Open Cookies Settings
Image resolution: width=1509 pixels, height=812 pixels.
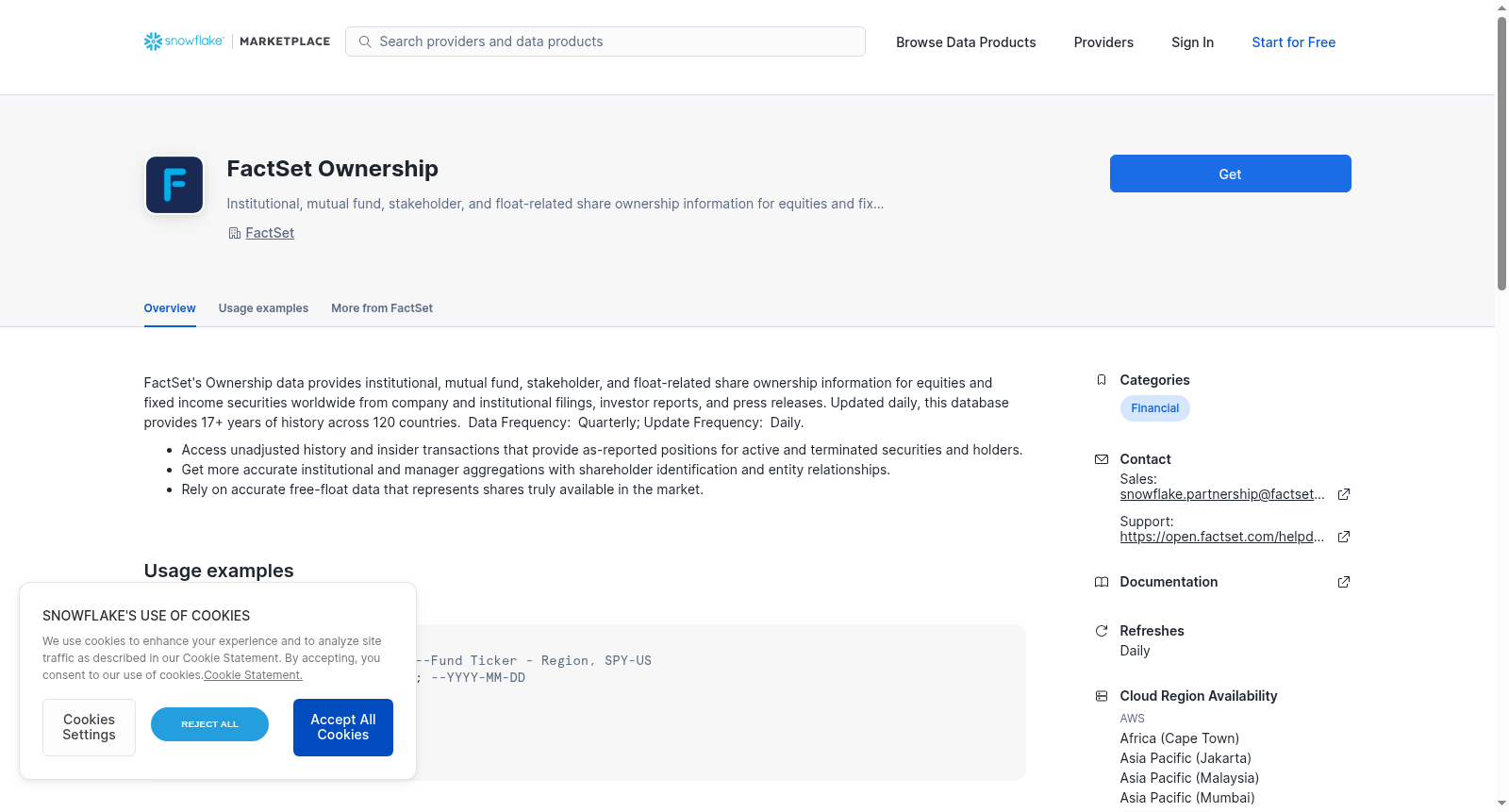pos(89,727)
